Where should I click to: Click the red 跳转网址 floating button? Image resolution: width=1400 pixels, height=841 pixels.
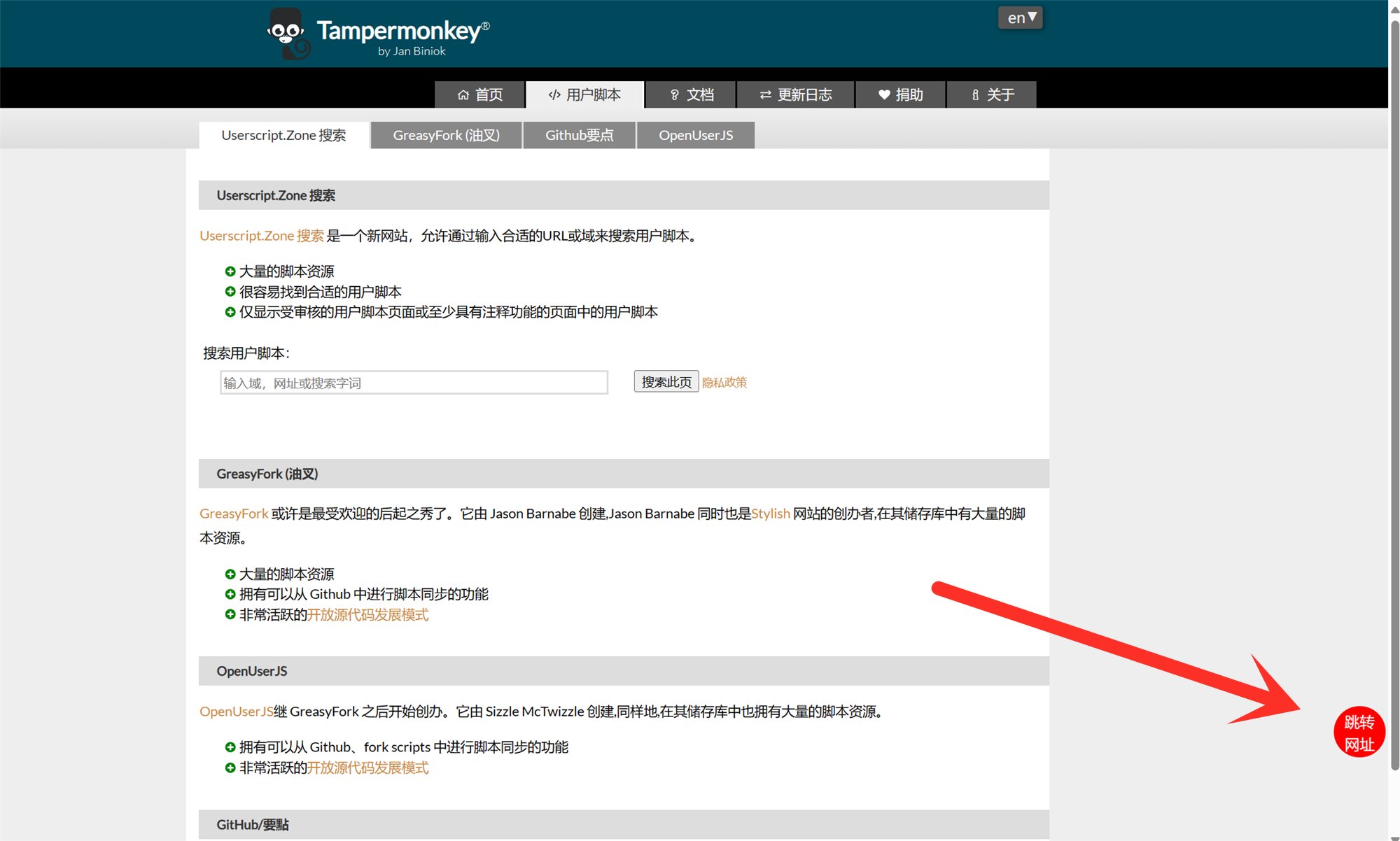(x=1359, y=733)
